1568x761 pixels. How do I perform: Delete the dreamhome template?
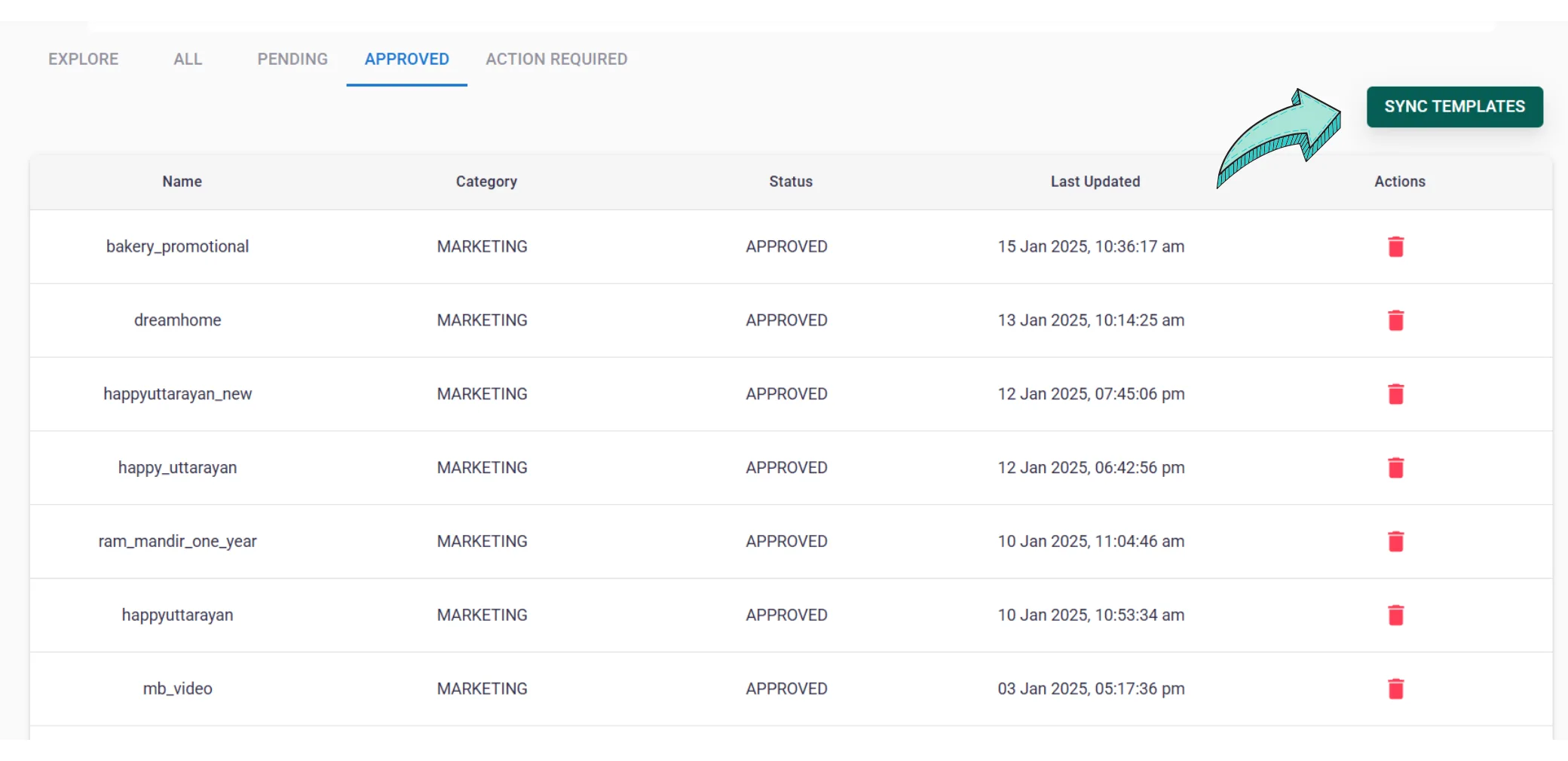(x=1395, y=320)
